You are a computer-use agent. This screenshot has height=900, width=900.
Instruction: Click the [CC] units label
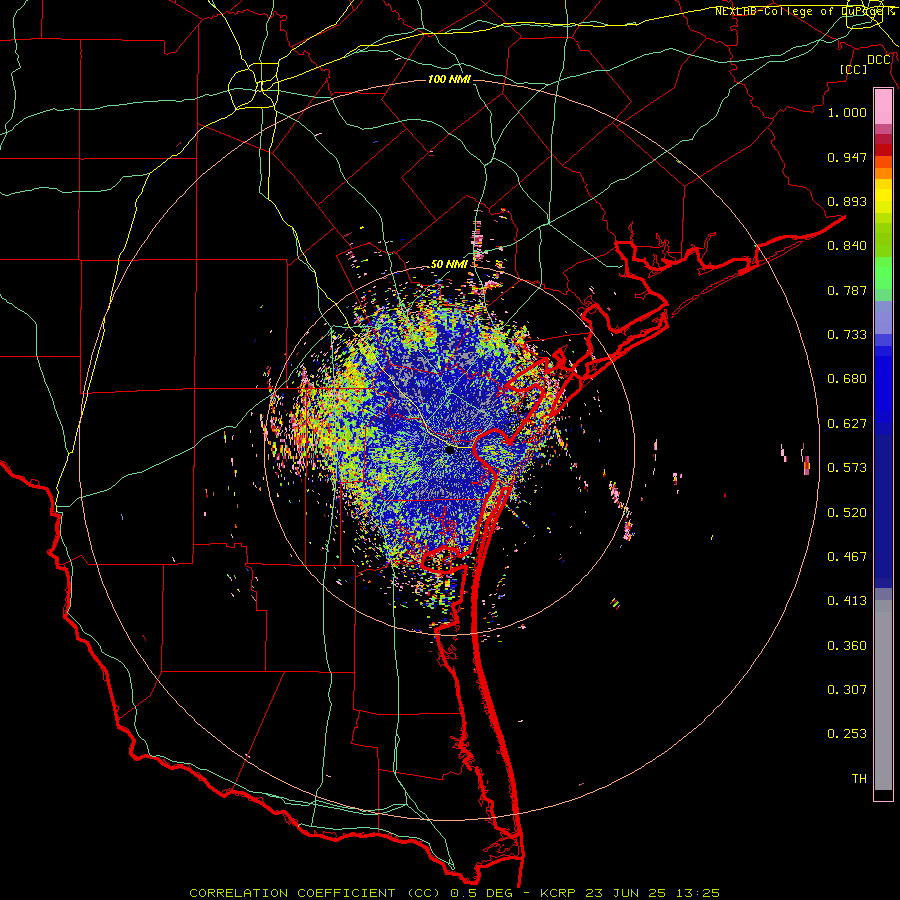[853, 69]
